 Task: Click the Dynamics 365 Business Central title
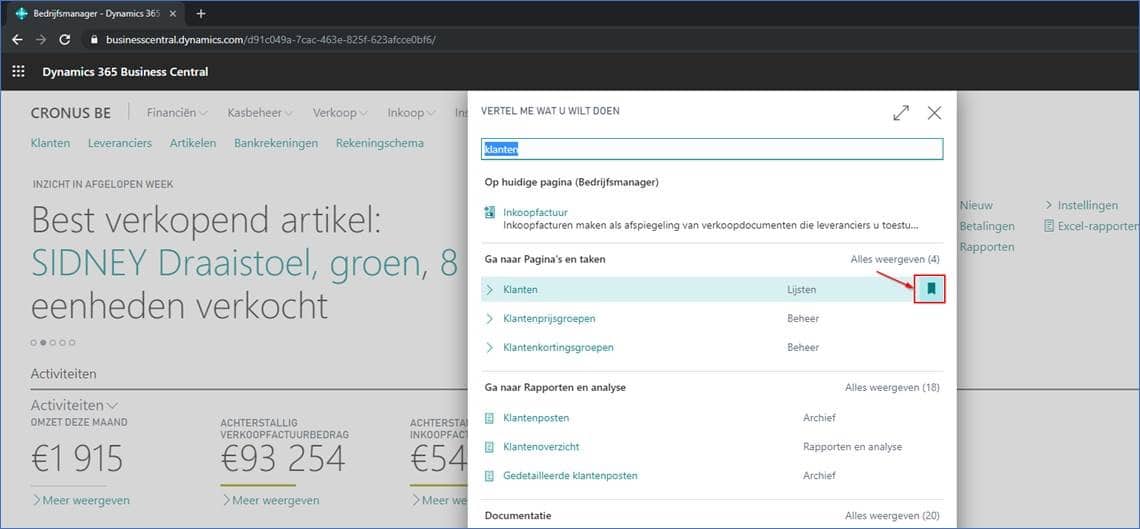[x=125, y=71]
